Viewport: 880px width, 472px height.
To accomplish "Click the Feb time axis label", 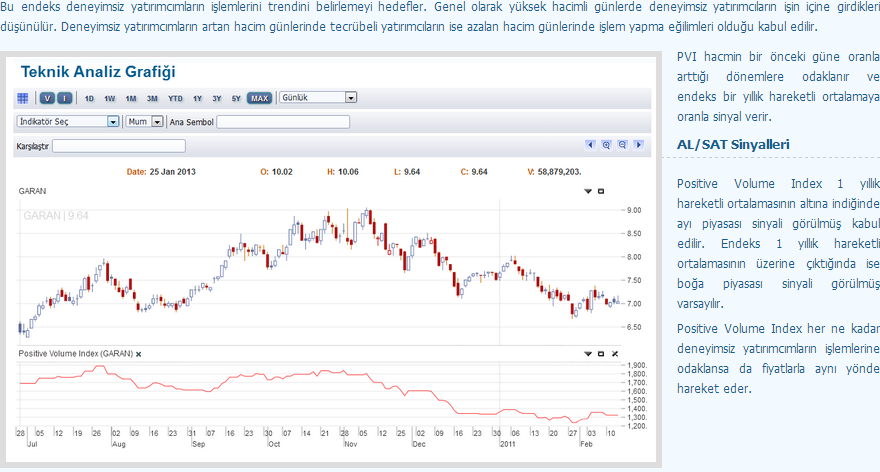I will pos(586,444).
